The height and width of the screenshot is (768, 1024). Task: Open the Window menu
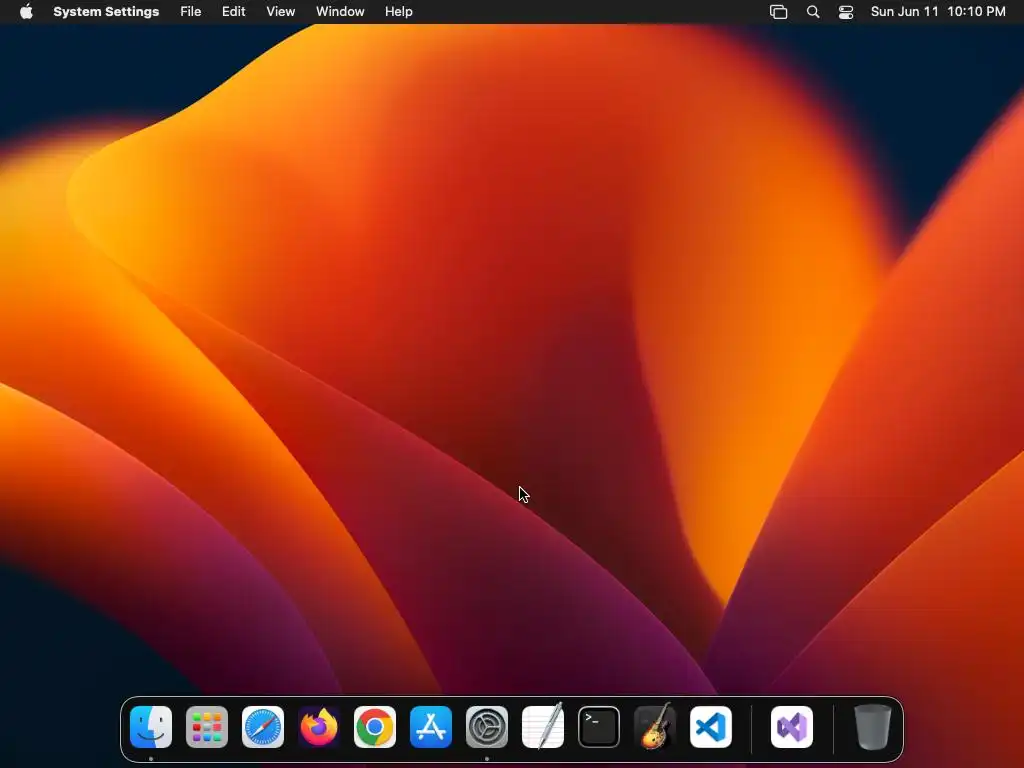click(340, 12)
